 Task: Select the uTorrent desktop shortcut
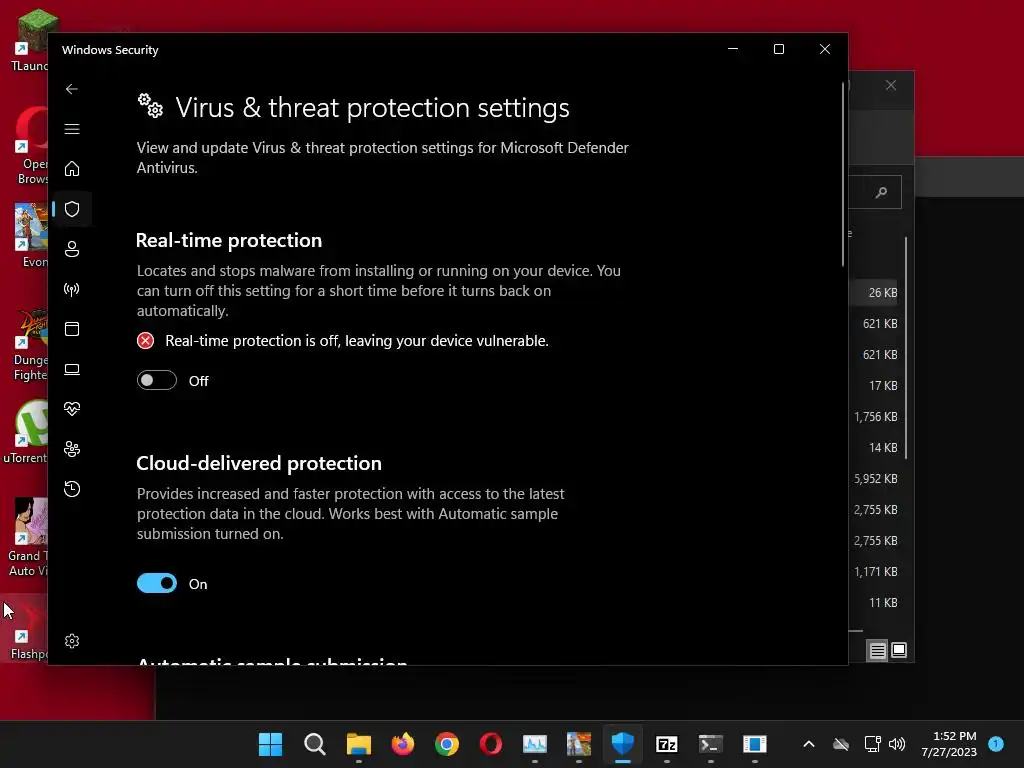click(x=26, y=431)
